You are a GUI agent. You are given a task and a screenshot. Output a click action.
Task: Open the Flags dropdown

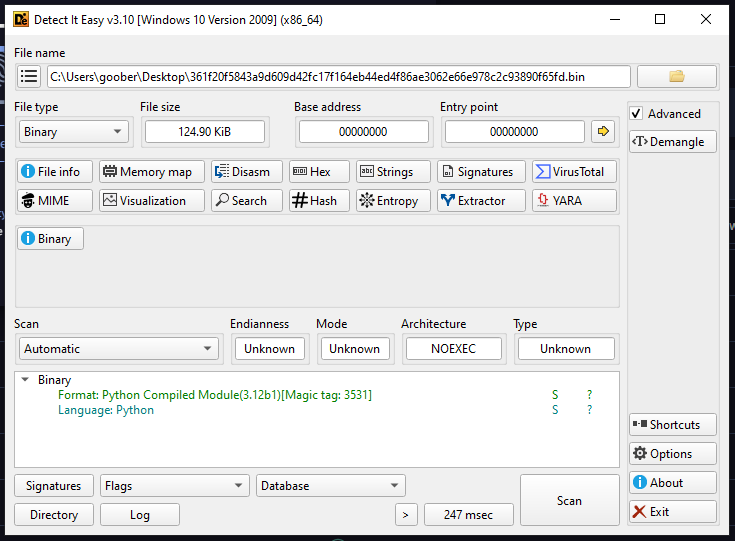pyautogui.click(x=174, y=486)
